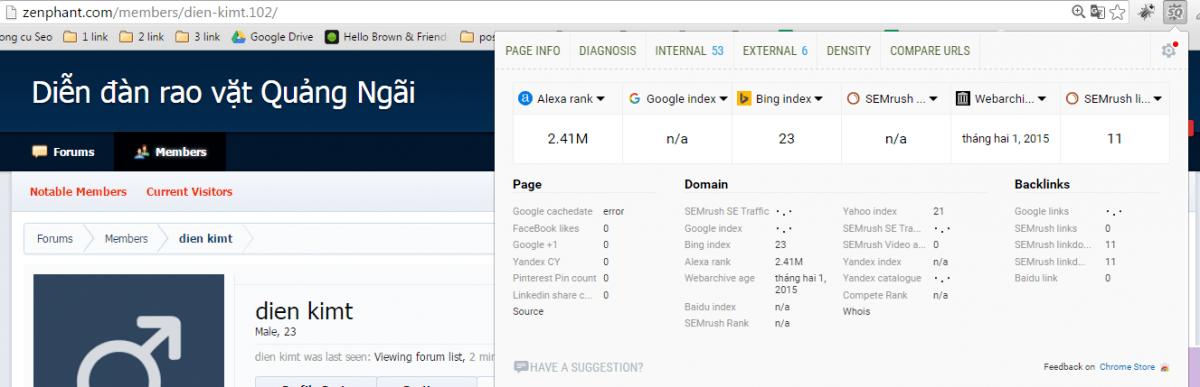The height and width of the screenshot is (387, 1200).
Task: Select 'dien kimt' breadcrumb item
Action: tap(205, 239)
